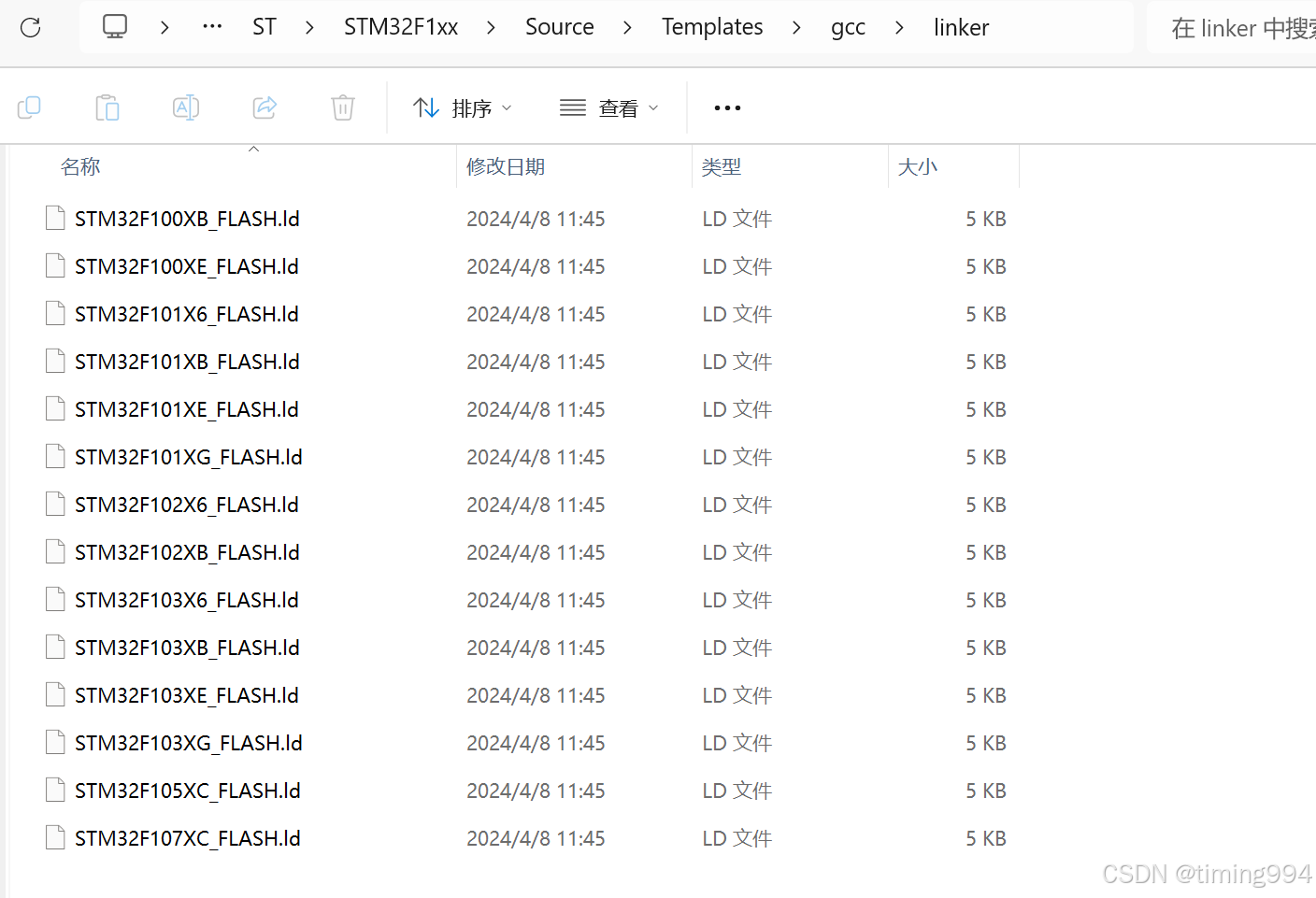Image resolution: width=1316 pixels, height=898 pixels.
Task: Go to gcc breadcrumb folder
Action: (x=848, y=28)
